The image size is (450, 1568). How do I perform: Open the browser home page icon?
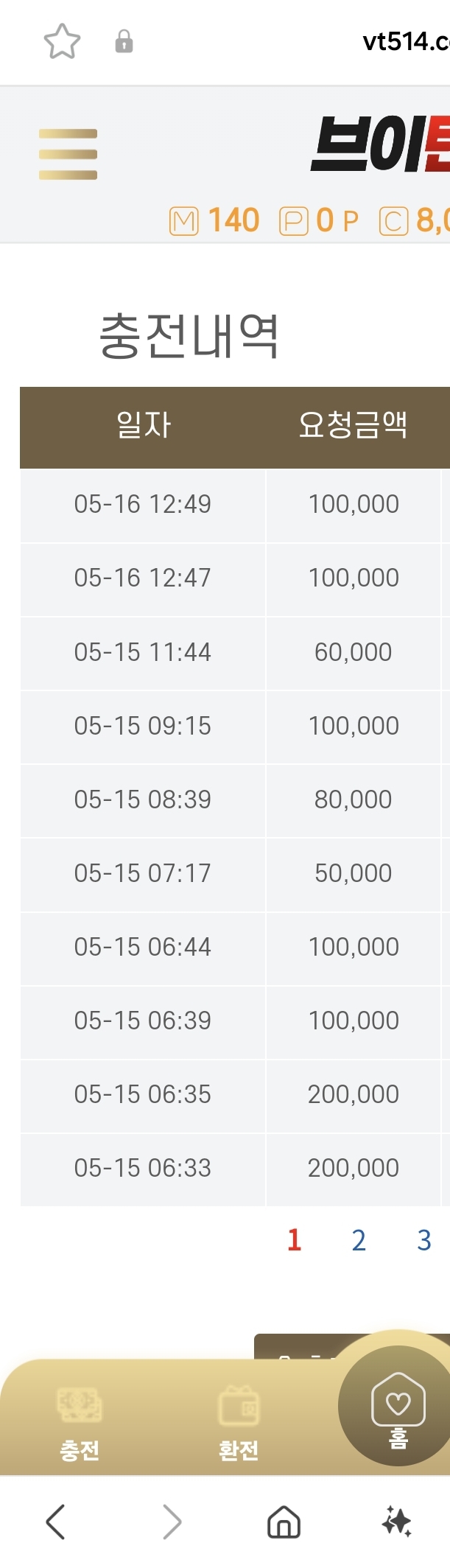point(284,1522)
